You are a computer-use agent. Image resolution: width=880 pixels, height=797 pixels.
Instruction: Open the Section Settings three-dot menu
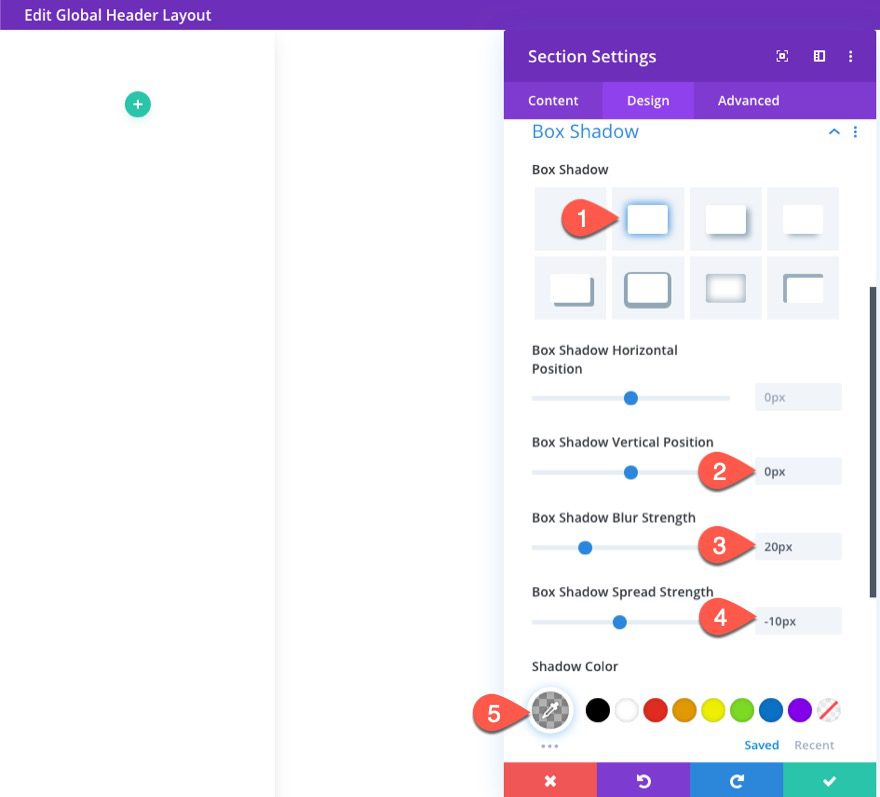(851, 56)
